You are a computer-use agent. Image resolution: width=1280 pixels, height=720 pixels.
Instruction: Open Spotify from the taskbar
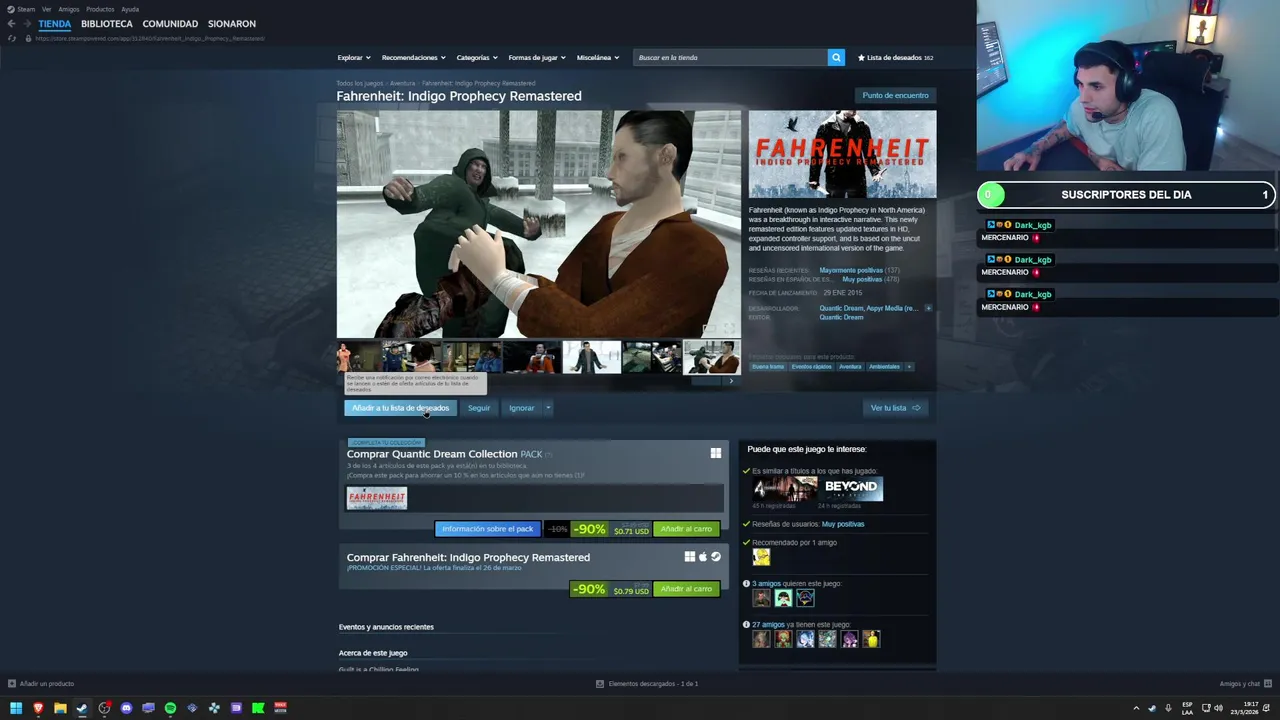(170, 708)
